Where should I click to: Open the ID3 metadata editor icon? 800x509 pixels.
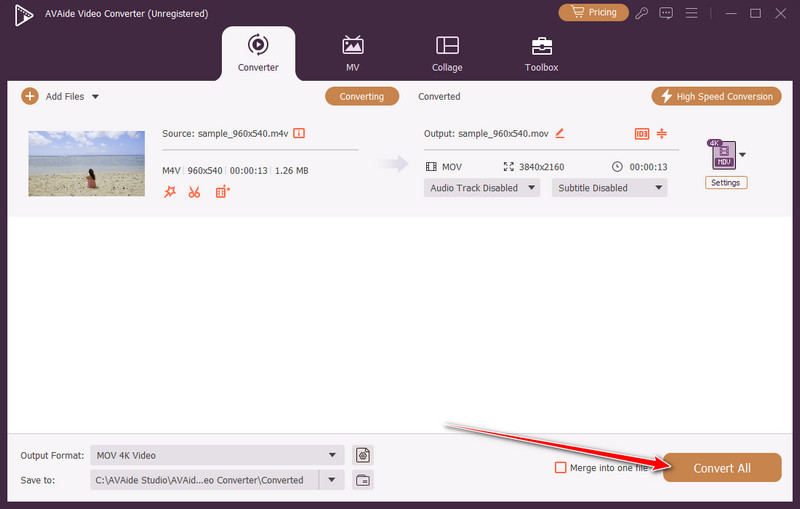pyautogui.click(x=642, y=134)
